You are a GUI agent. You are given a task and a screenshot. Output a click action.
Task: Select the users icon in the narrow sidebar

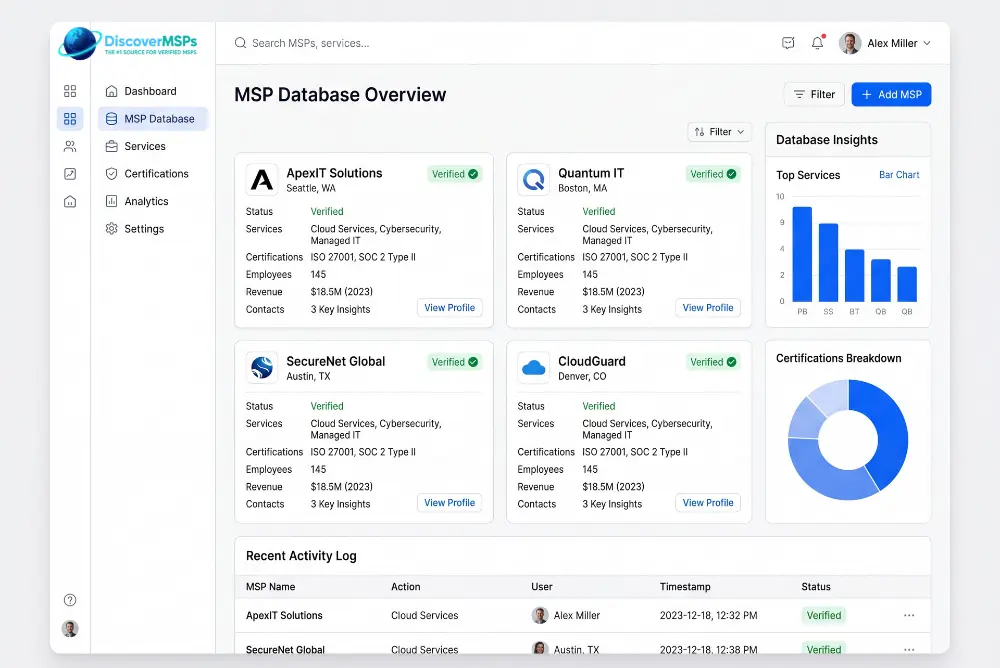click(70, 146)
